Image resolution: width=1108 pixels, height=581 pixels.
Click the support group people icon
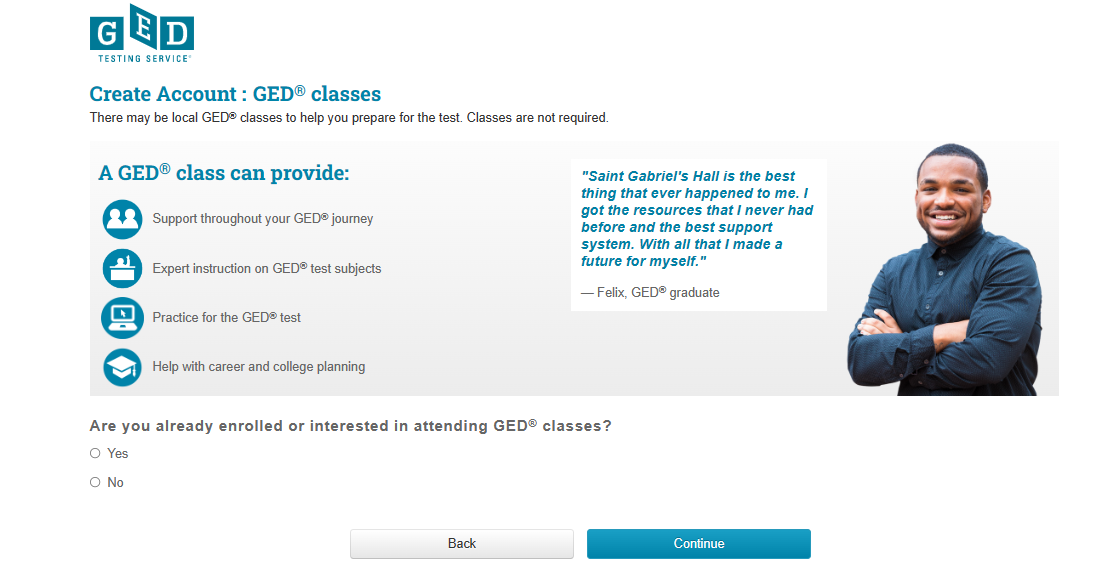(122, 219)
